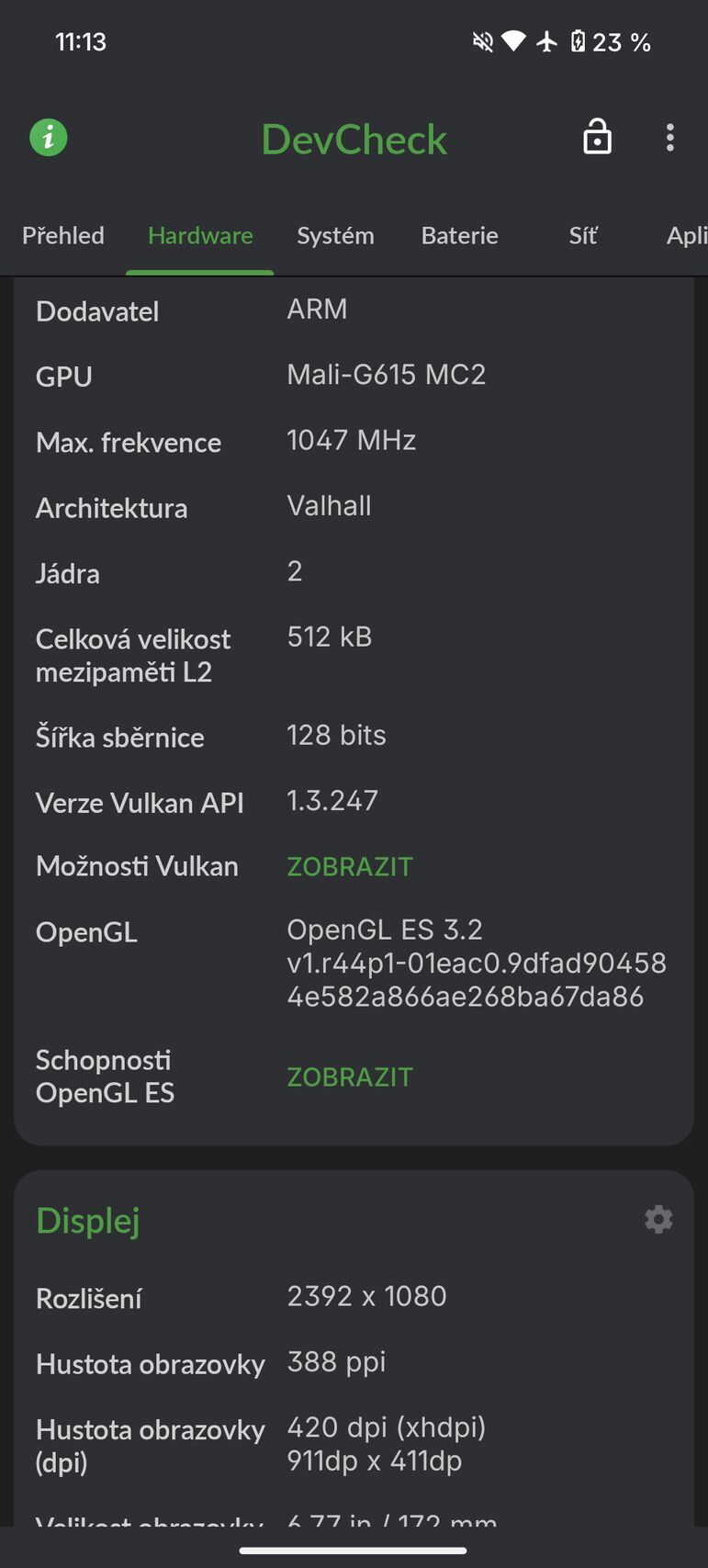Switch to the Přehled tab
Image resolution: width=708 pixels, height=1568 pixels.
pyautogui.click(x=63, y=236)
